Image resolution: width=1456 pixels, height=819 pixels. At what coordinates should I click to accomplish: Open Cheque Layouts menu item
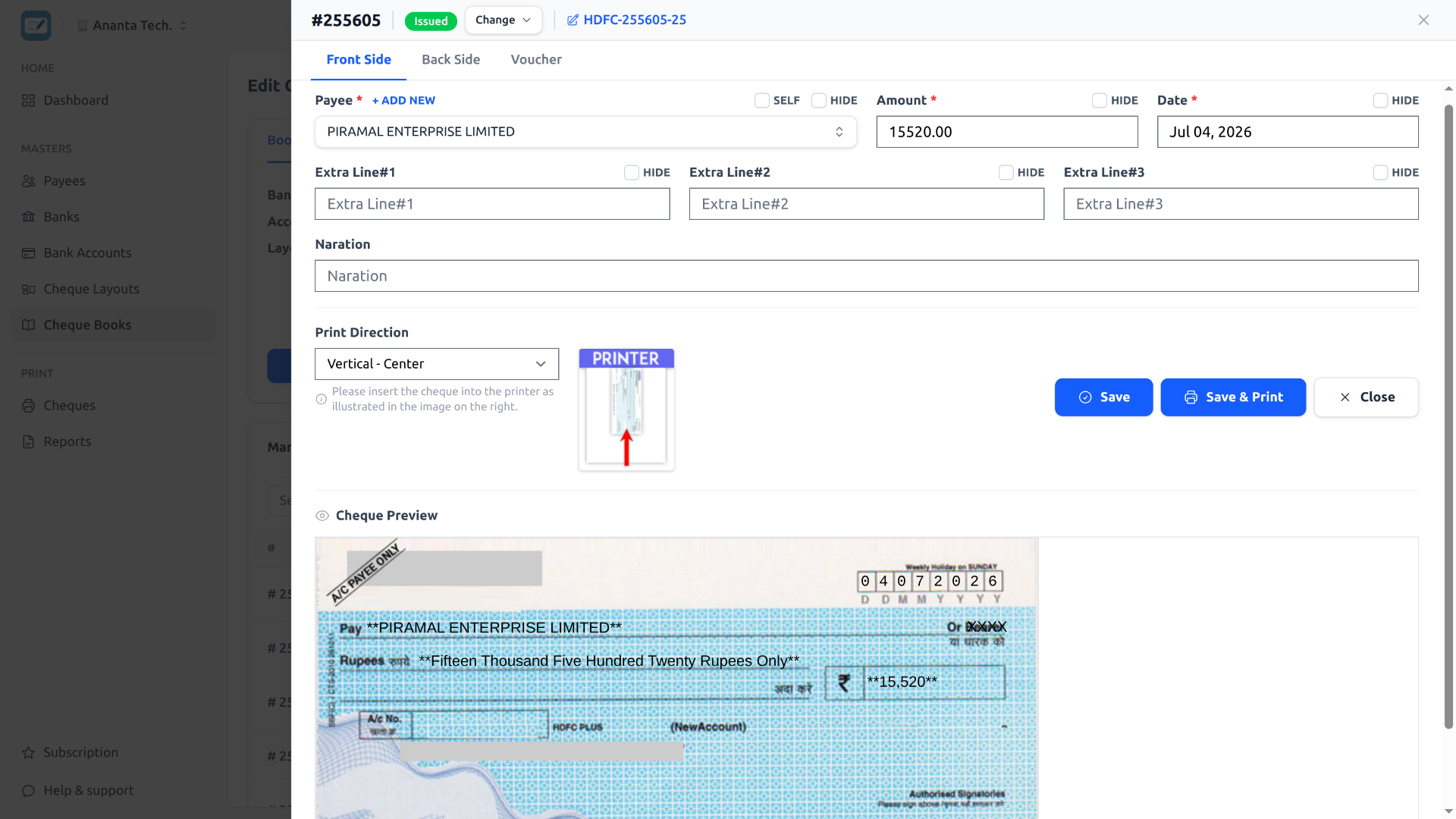(114, 289)
